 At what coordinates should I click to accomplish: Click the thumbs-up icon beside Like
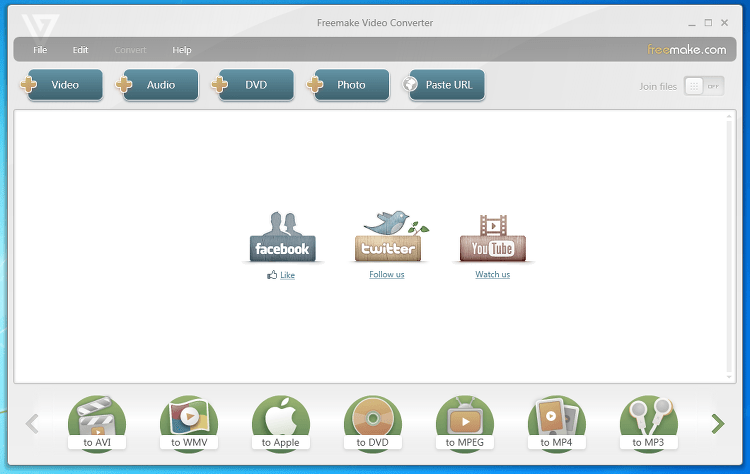272,275
